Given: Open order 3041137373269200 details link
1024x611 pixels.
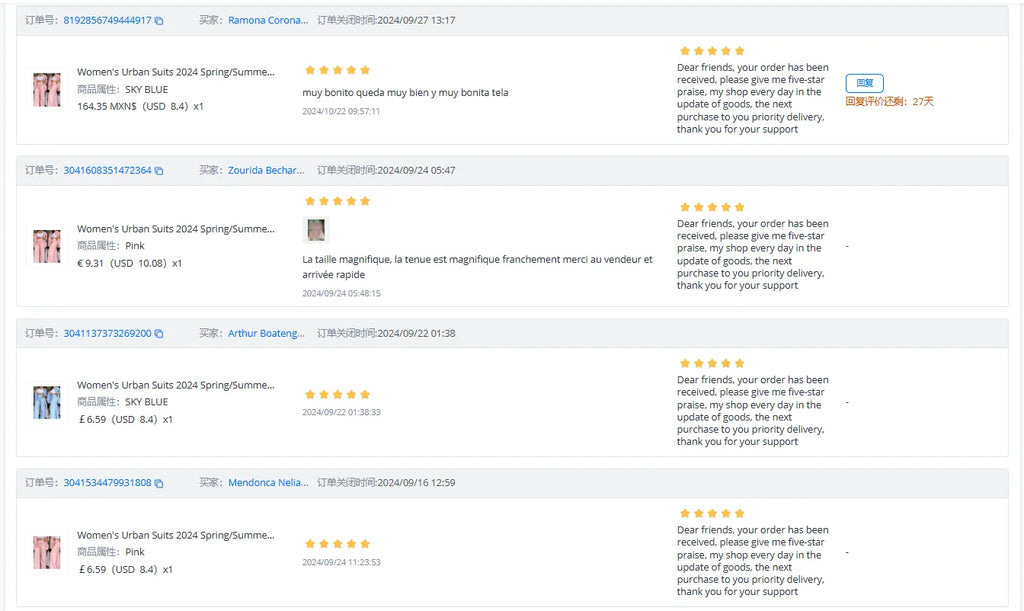Looking at the screenshot, I should [107, 333].
